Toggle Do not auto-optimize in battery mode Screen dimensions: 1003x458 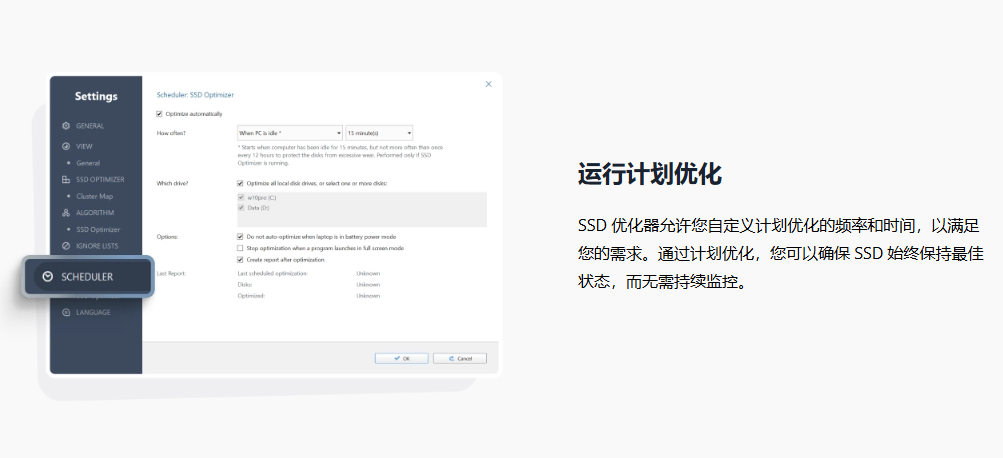click(x=241, y=237)
